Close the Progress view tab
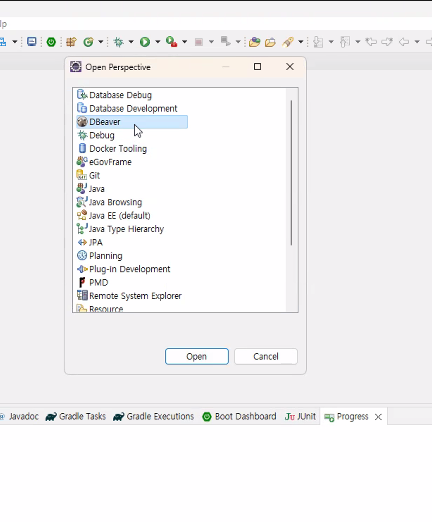 [x=378, y=417]
